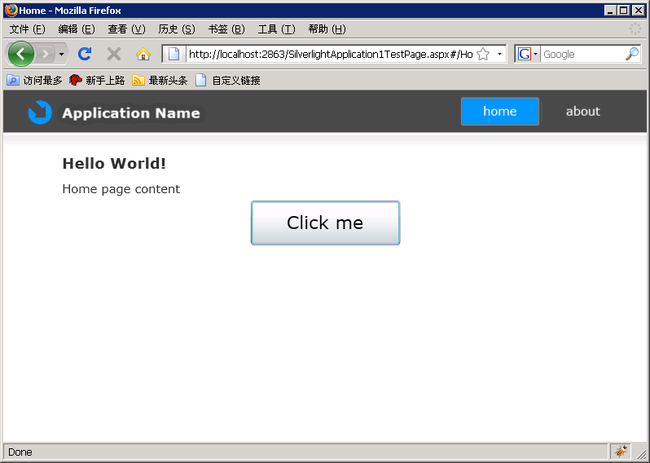
Task: Click the page identity icon in address bar
Action: tap(174, 54)
